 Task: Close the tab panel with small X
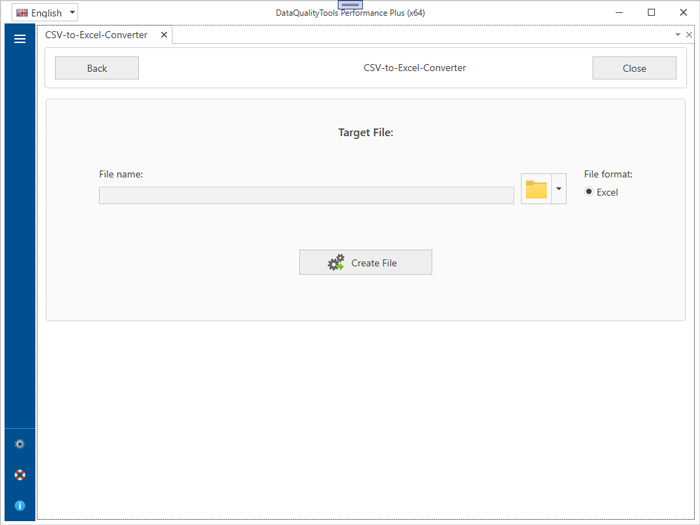(689, 34)
